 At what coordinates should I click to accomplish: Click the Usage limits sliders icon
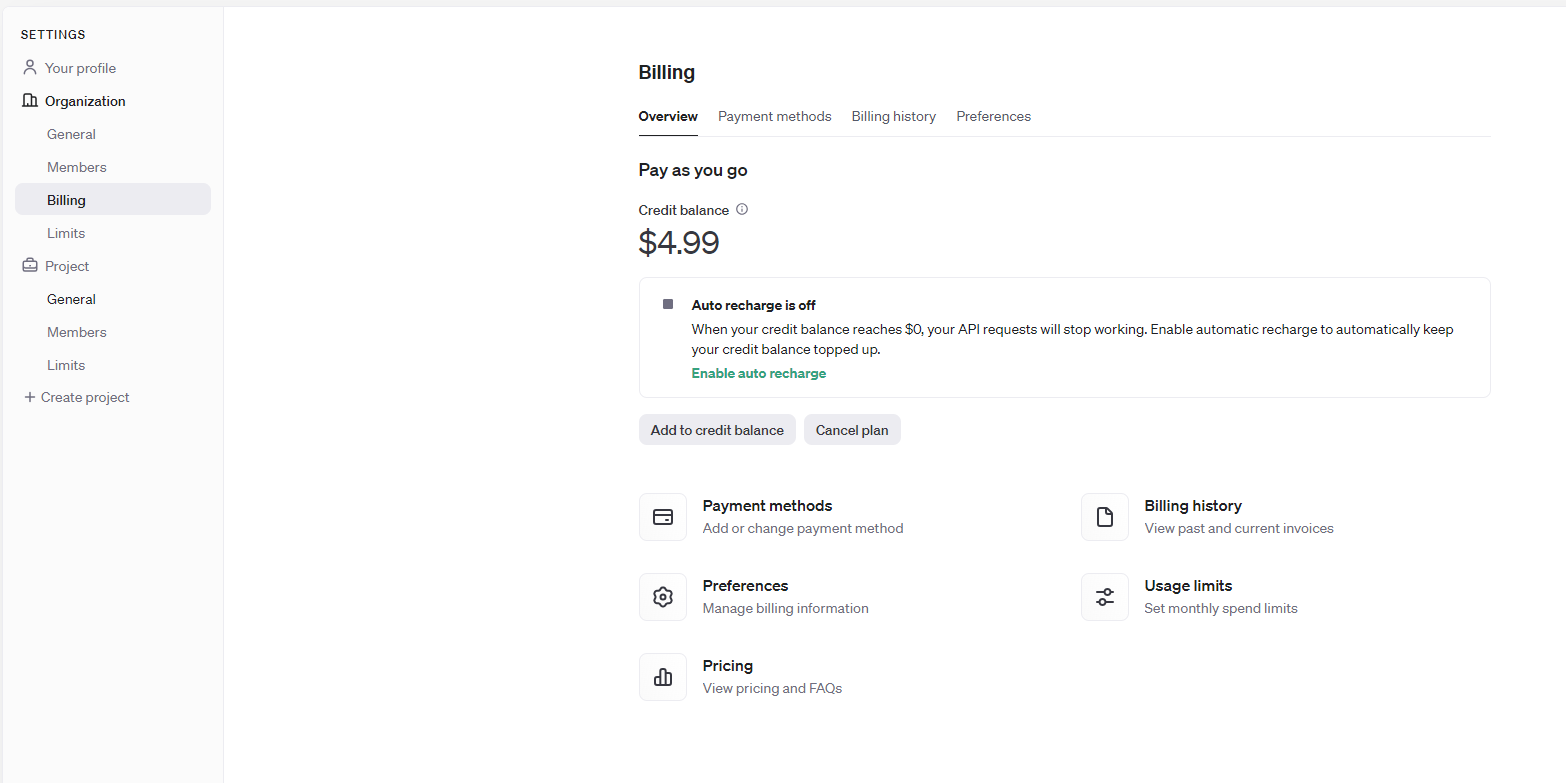[x=1104, y=597]
